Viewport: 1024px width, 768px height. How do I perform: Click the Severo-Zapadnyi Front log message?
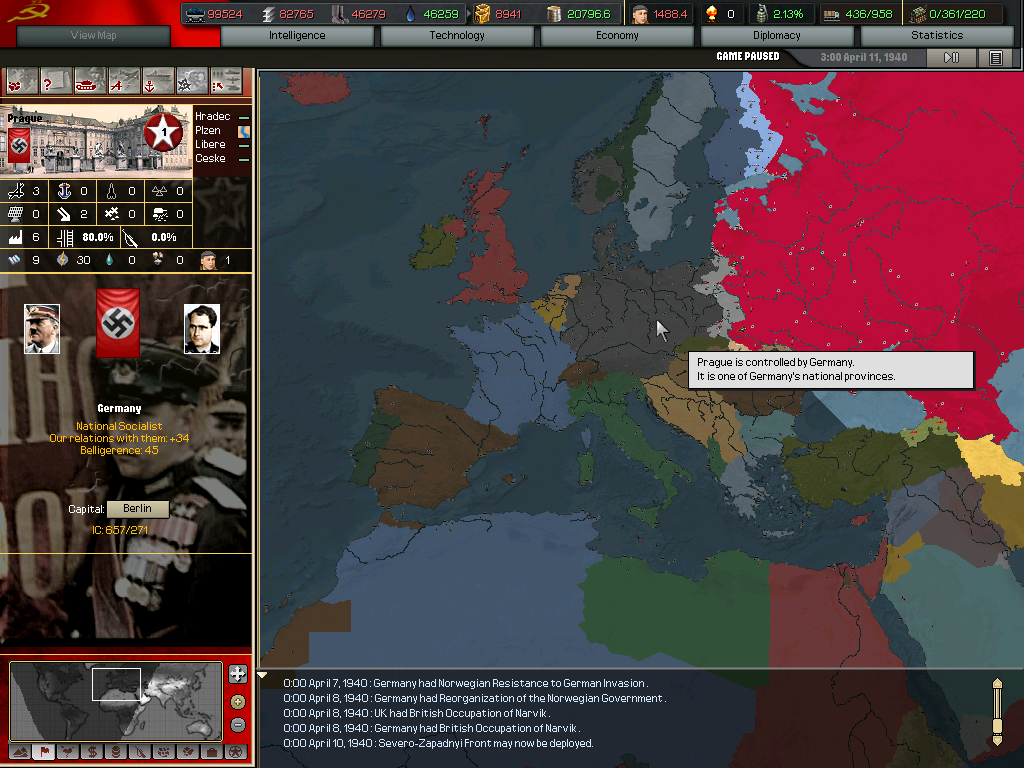(x=438, y=743)
